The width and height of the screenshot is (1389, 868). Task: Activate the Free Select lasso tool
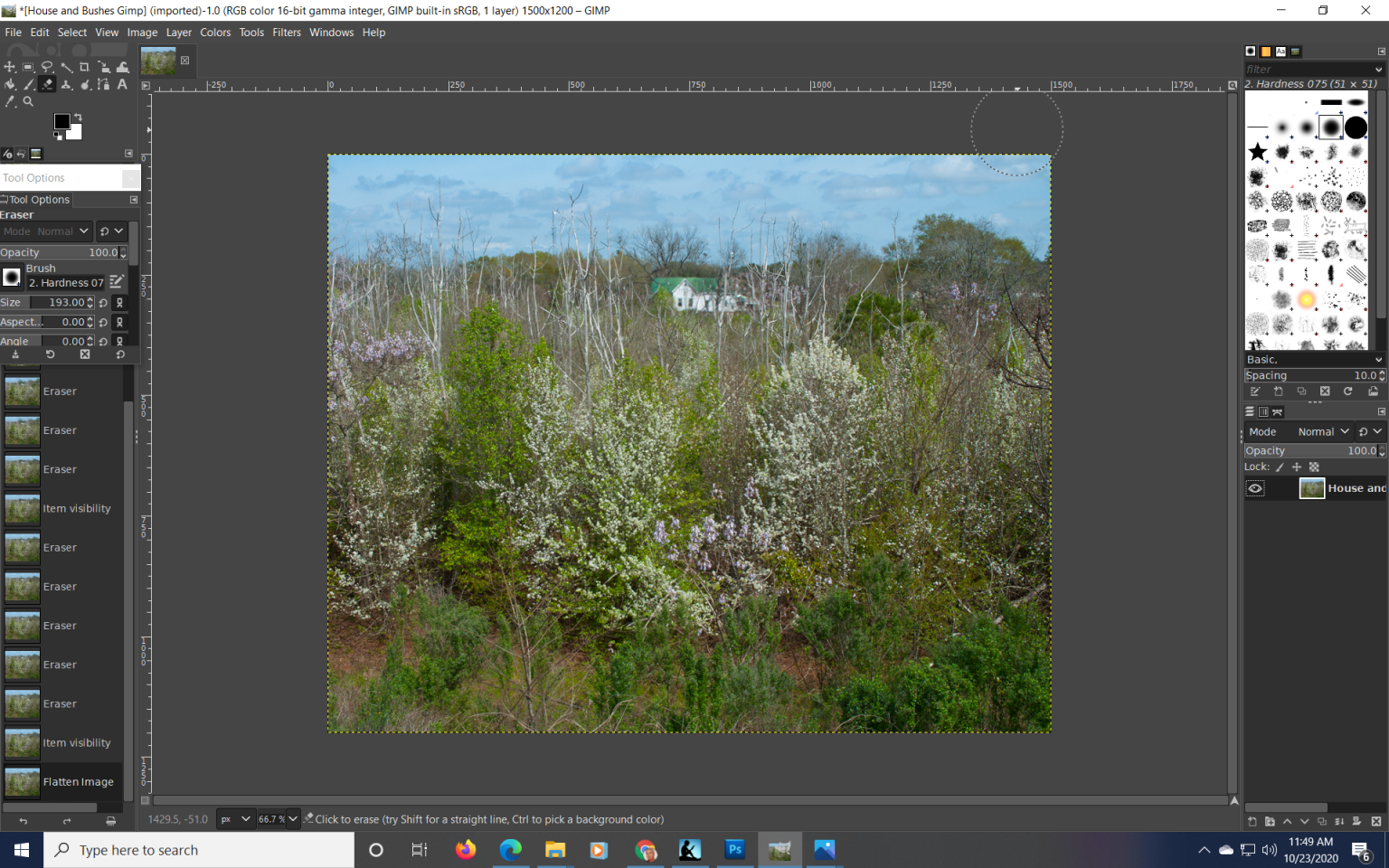point(47,66)
